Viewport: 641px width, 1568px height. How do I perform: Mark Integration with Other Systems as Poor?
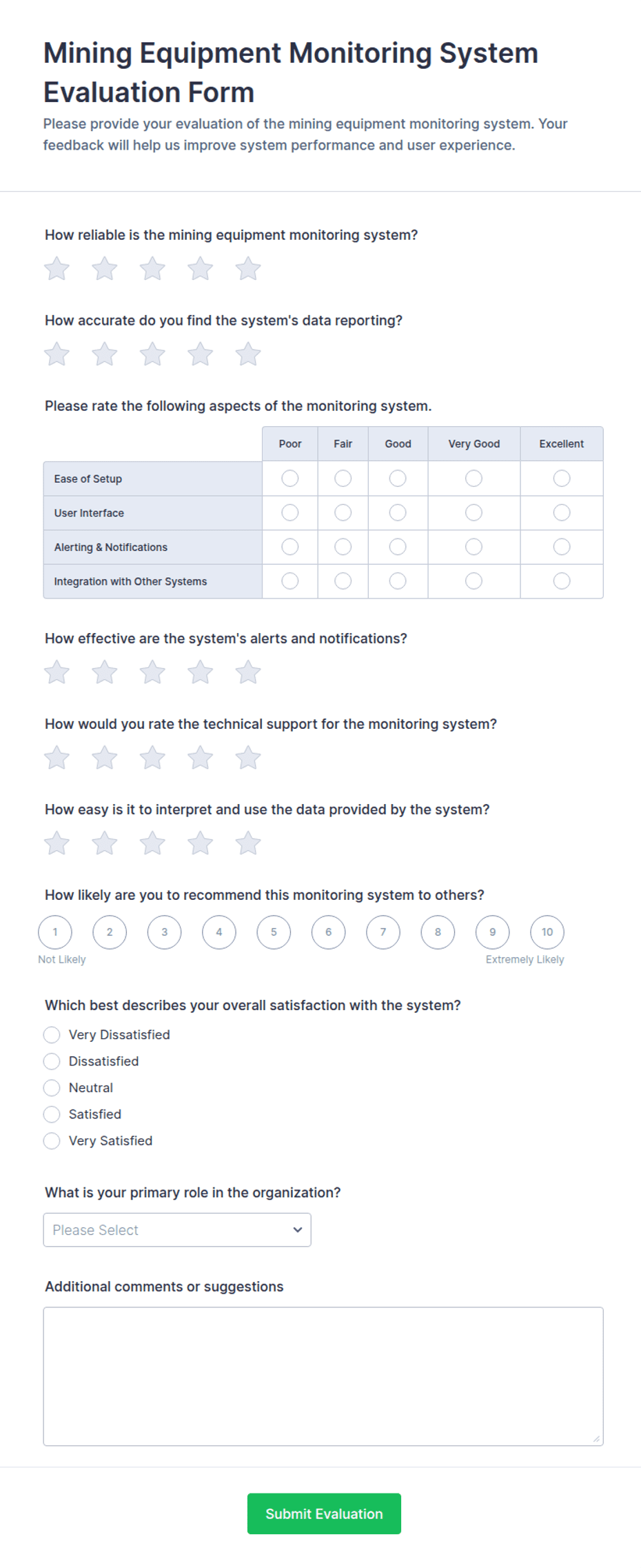[x=290, y=581]
